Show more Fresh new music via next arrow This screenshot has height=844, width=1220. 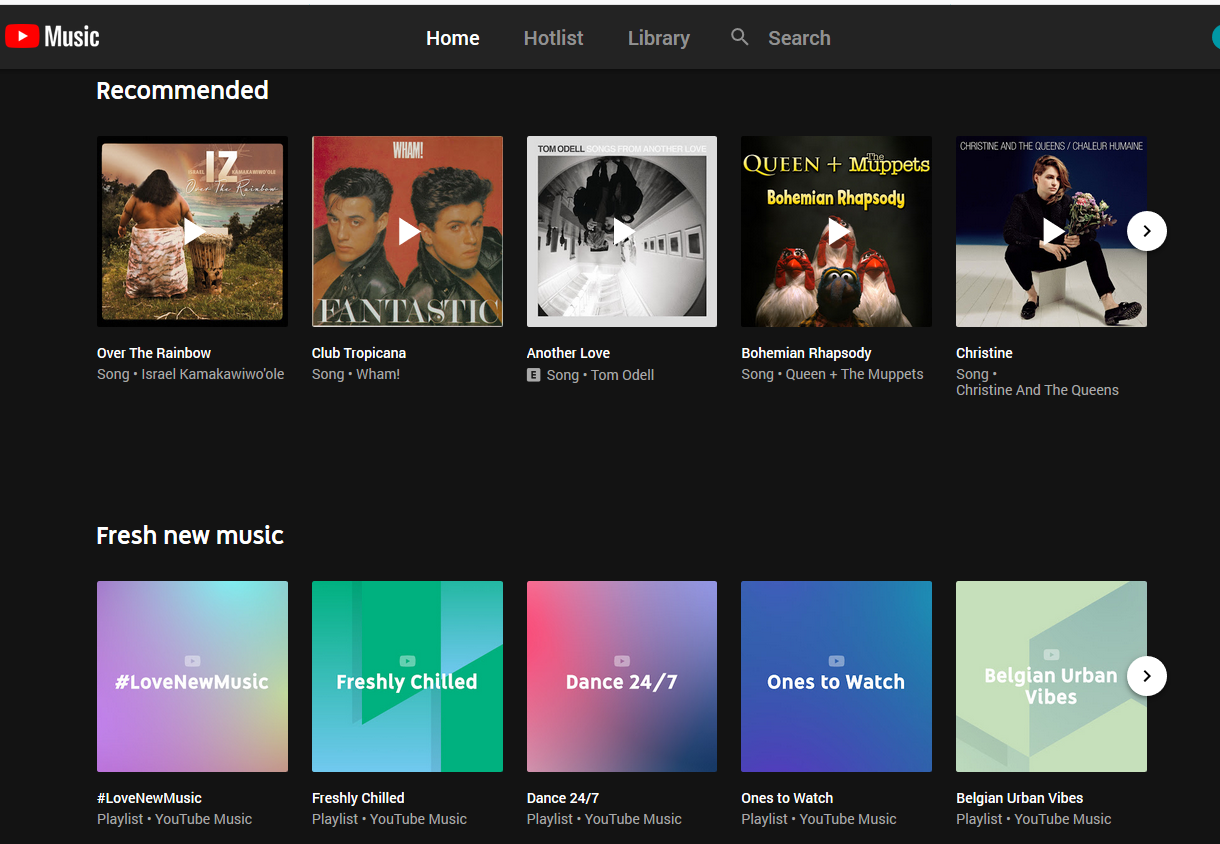click(1146, 676)
